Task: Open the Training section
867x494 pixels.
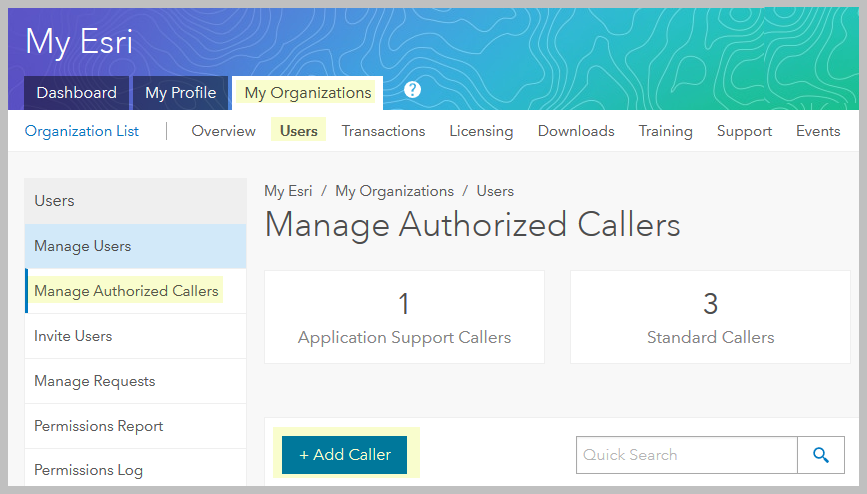Action: (x=666, y=131)
